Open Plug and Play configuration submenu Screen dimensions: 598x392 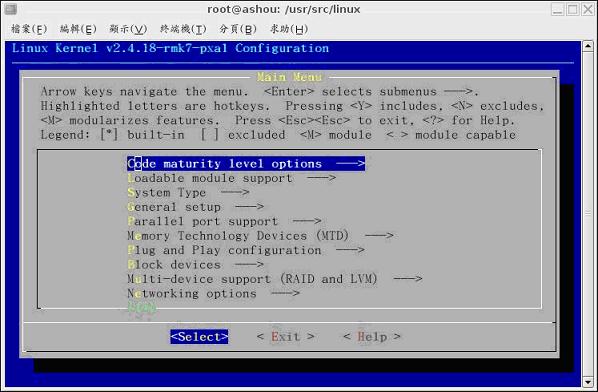pos(246,251)
